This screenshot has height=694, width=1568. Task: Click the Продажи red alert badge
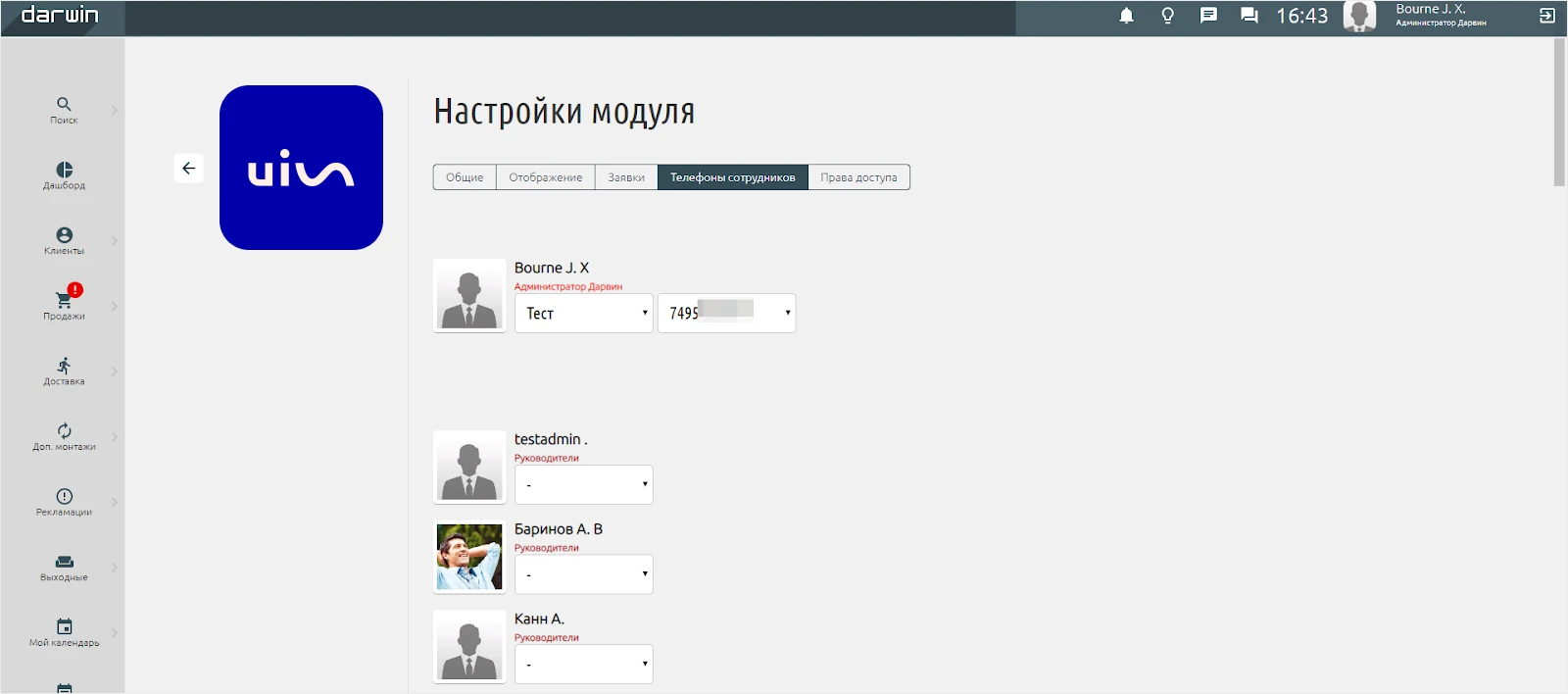[x=75, y=290]
